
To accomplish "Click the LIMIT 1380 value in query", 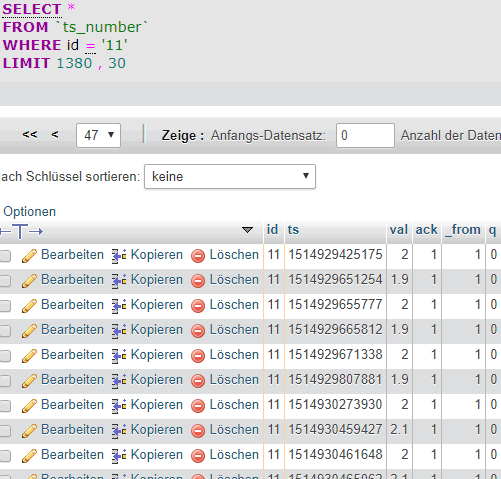I will [x=74, y=63].
